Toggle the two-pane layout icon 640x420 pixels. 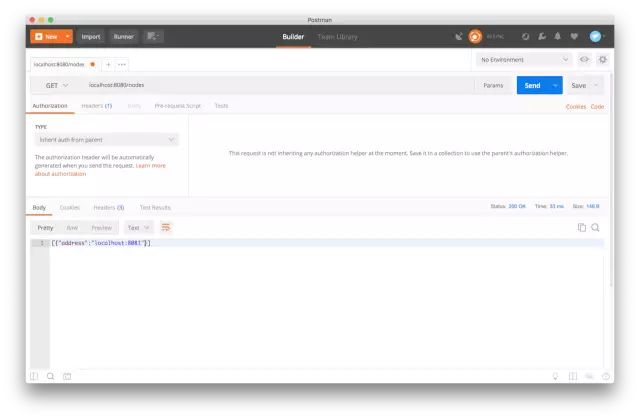coord(573,376)
